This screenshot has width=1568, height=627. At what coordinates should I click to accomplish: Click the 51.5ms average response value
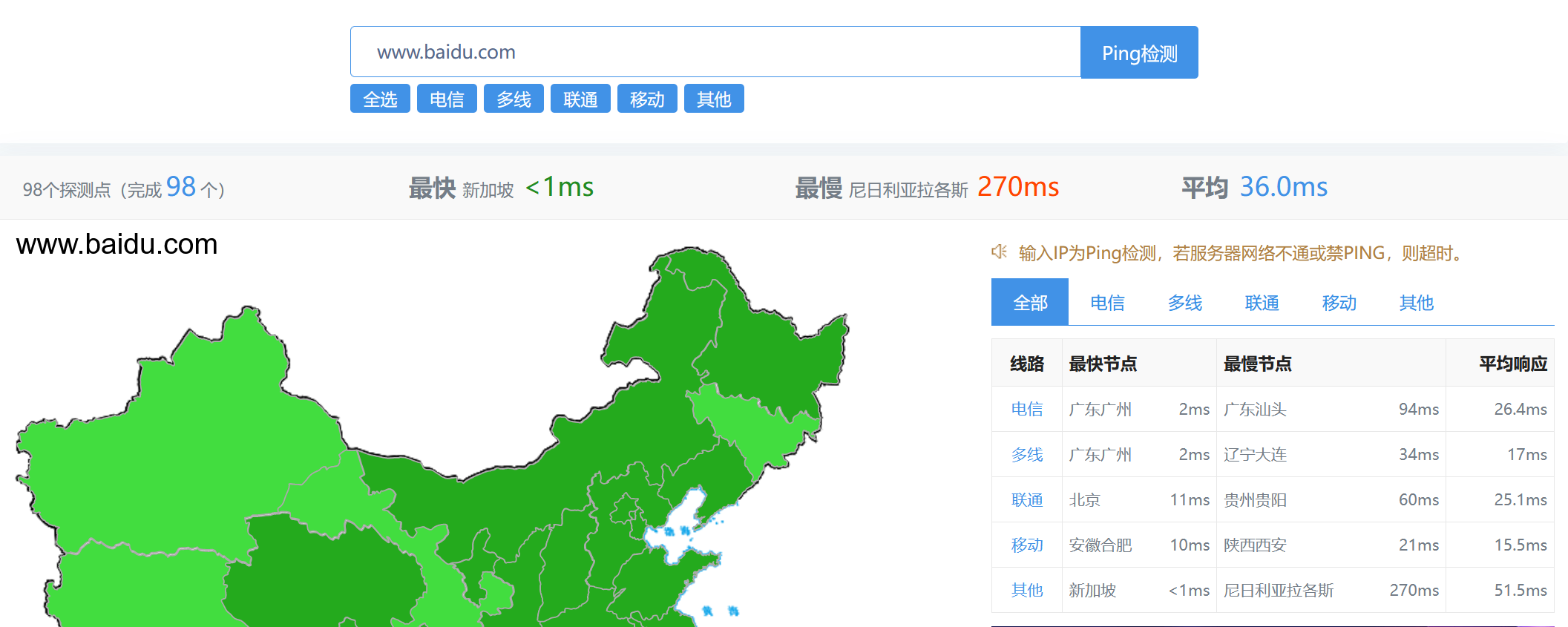click(x=1521, y=590)
